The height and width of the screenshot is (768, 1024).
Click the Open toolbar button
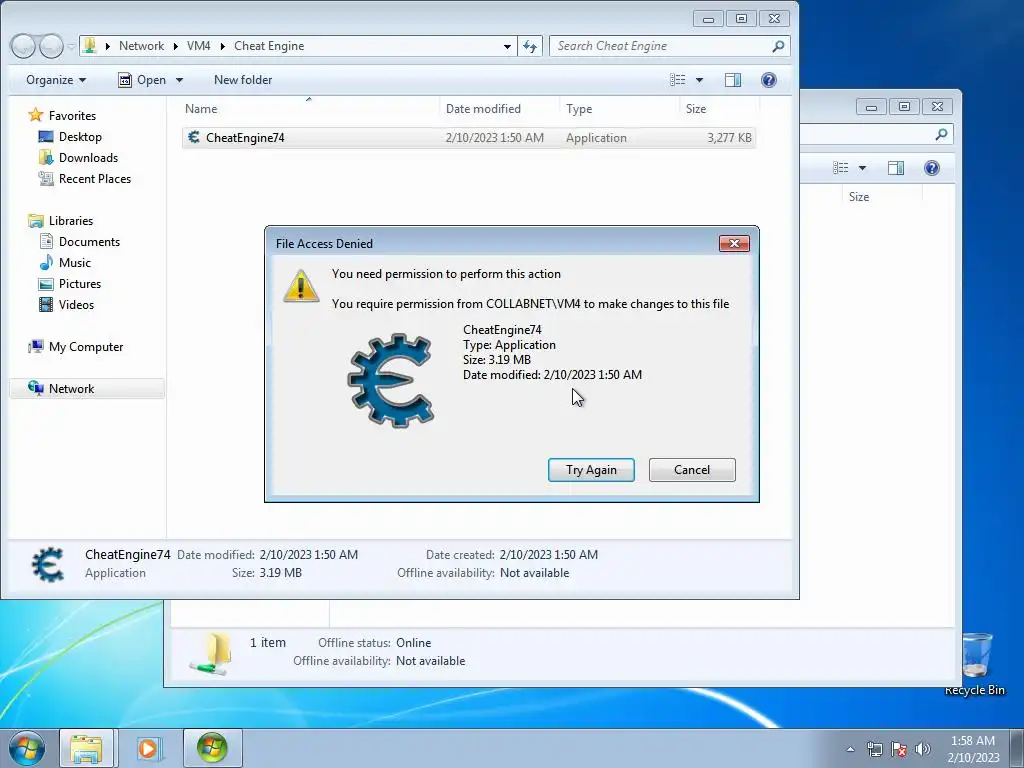(142, 80)
